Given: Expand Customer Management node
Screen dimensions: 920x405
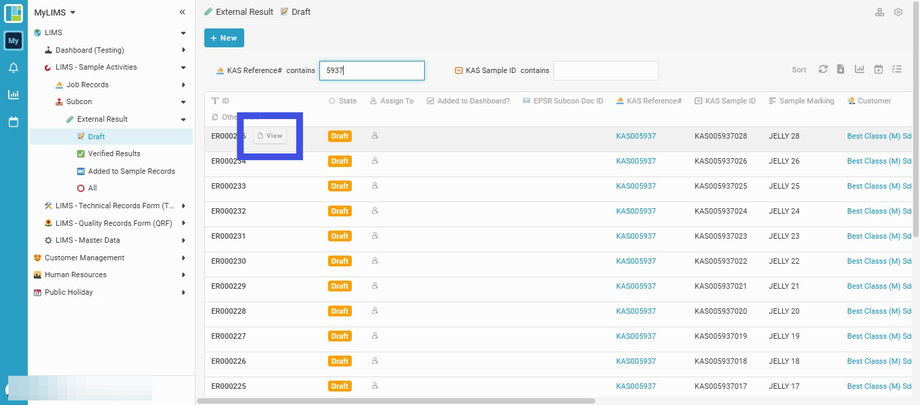Looking at the screenshot, I should point(183,258).
